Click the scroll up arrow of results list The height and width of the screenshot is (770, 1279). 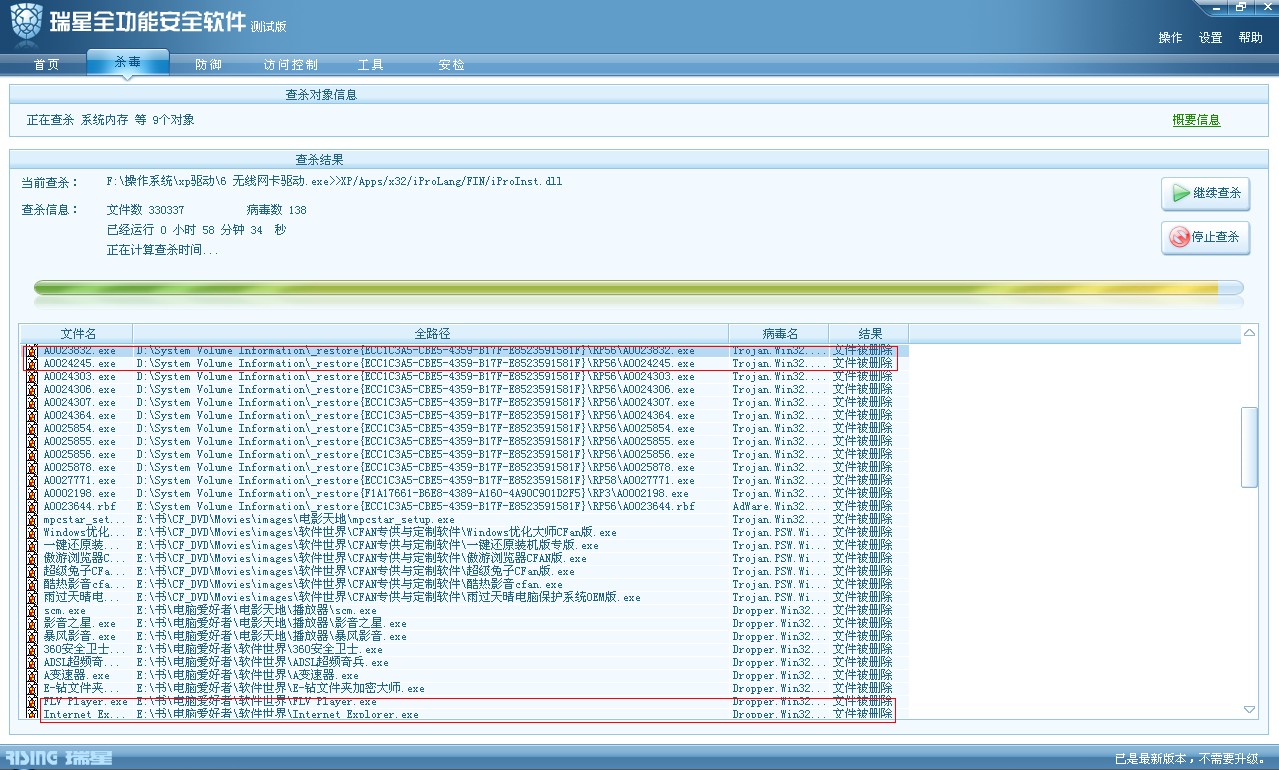1249,332
